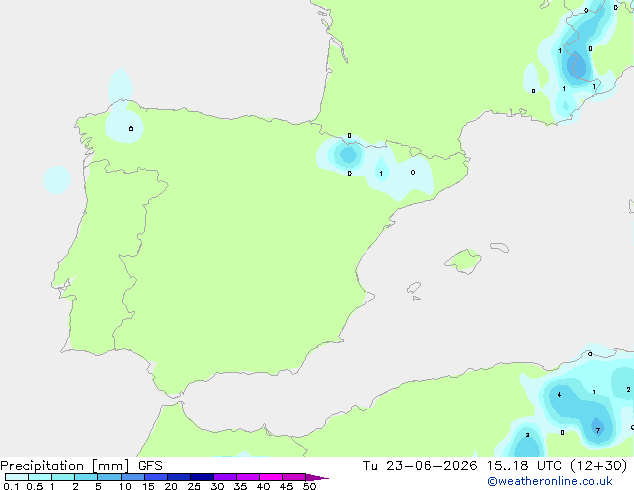Click the legend label '40'

coord(263,486)
